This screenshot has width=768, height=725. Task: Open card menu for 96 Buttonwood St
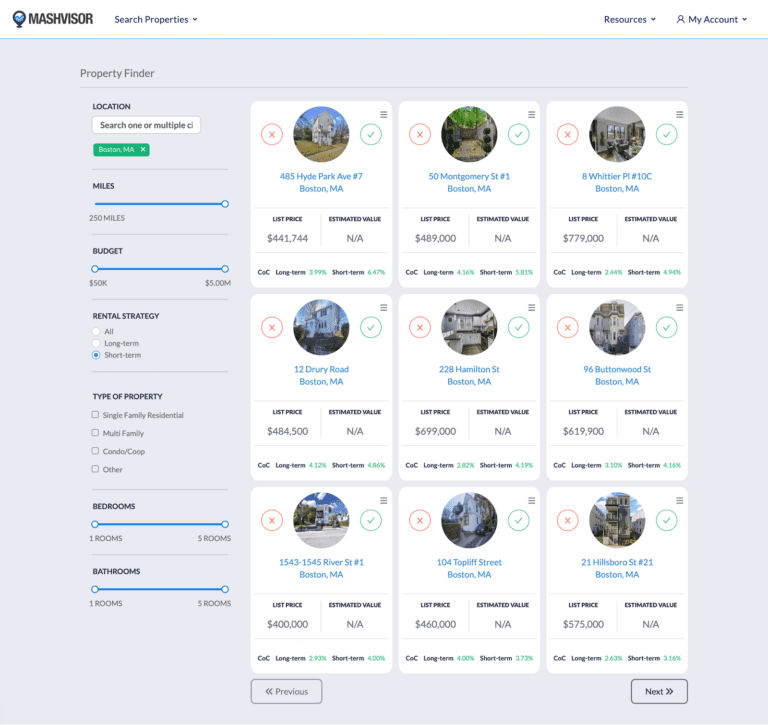pos(680,308)
